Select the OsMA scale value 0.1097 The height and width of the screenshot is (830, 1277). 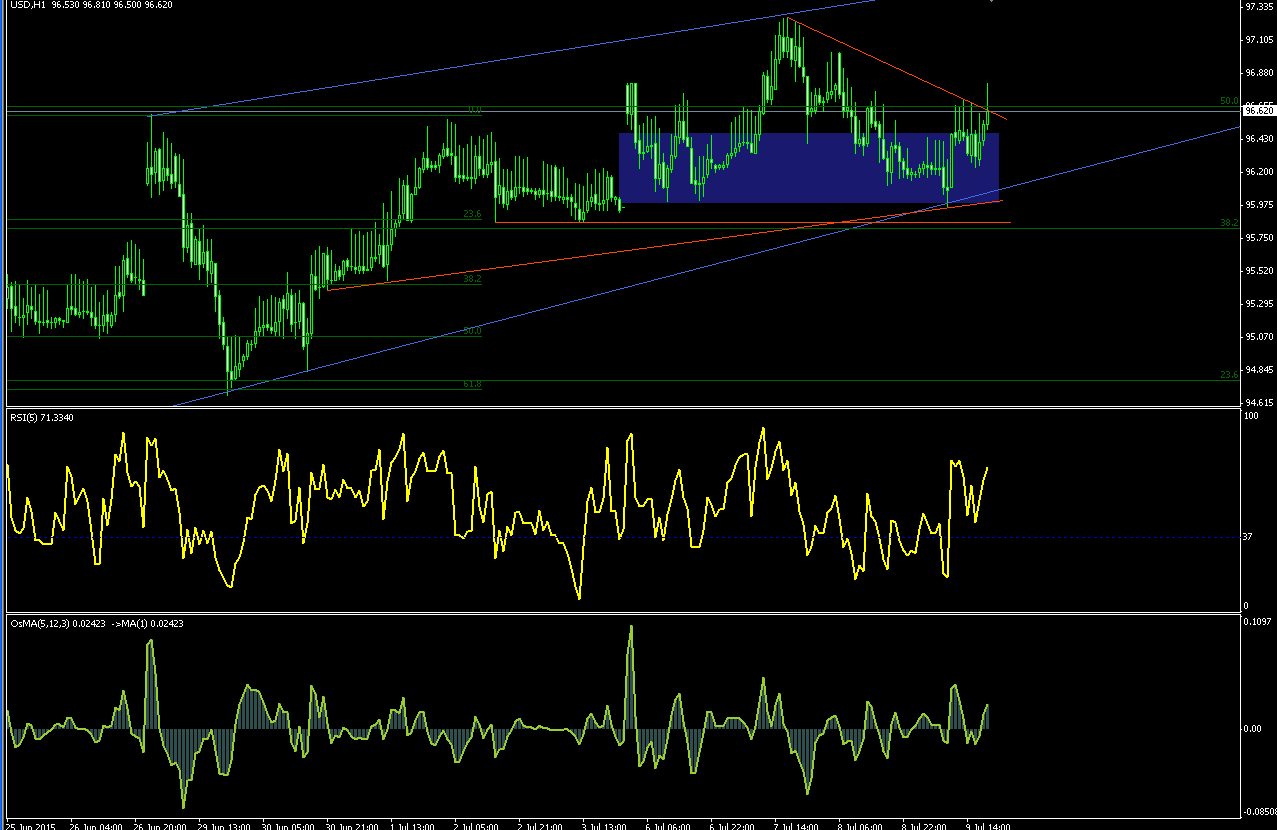tap(1257, 622)
